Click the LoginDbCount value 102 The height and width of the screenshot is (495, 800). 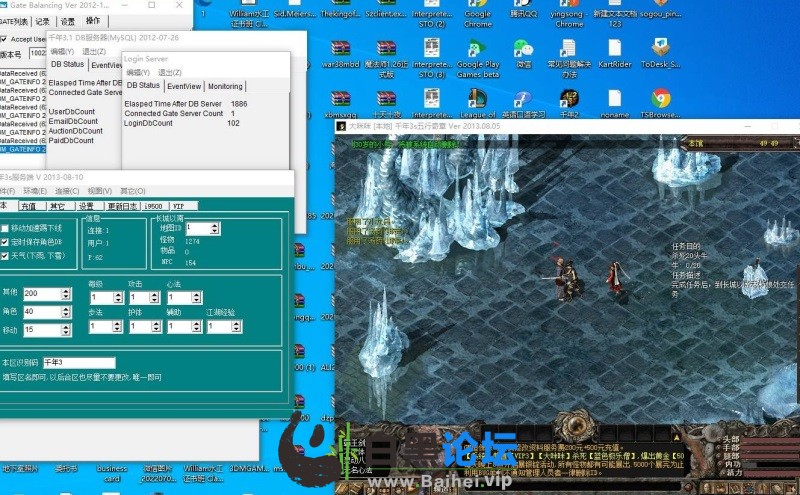pos(233,123)
